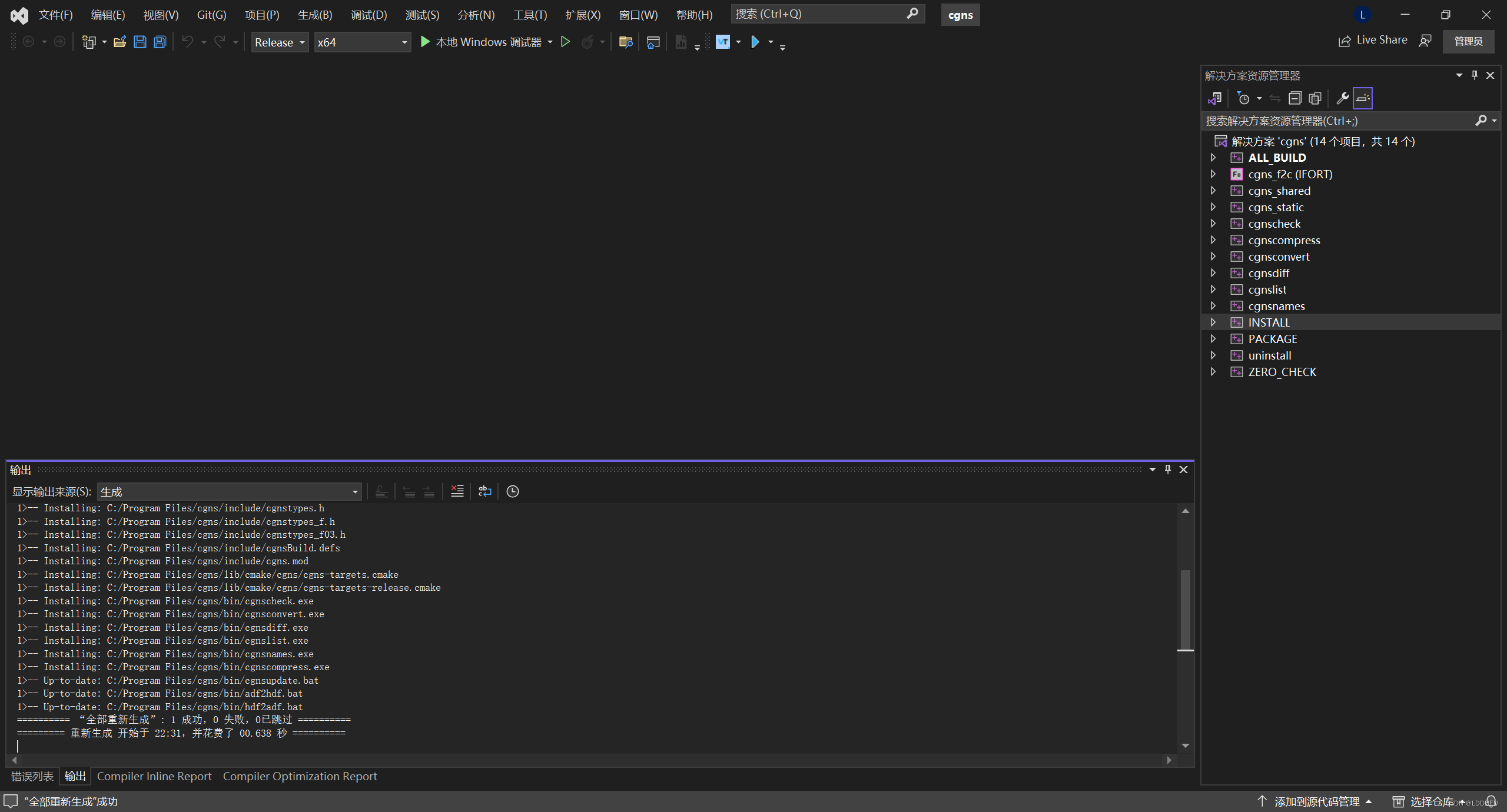
Task: Switch to the 错误列表 tab
Action: [32, 776]
